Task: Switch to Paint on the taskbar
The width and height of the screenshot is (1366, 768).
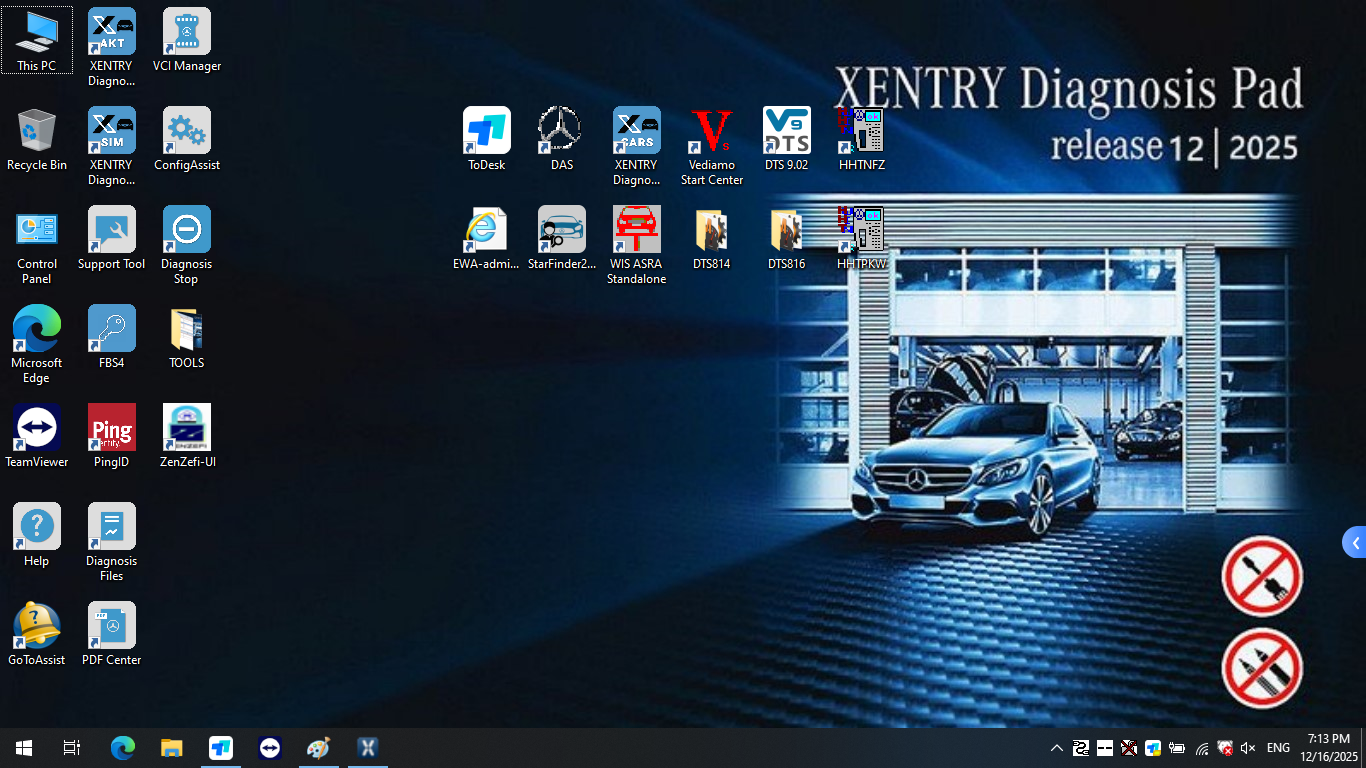Action: (x=318, y=747)
